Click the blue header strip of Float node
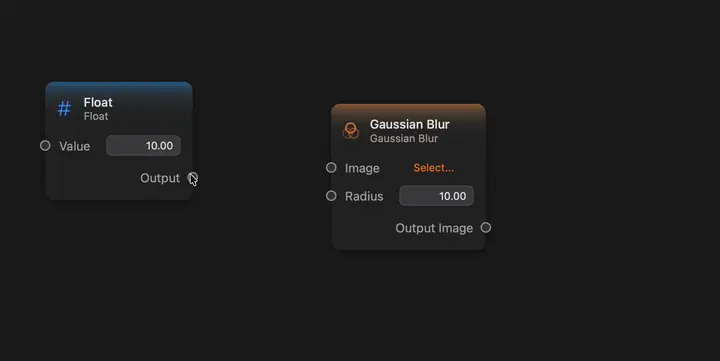Image resolution: width=720 pixels, height=361 pixels. 119,86
